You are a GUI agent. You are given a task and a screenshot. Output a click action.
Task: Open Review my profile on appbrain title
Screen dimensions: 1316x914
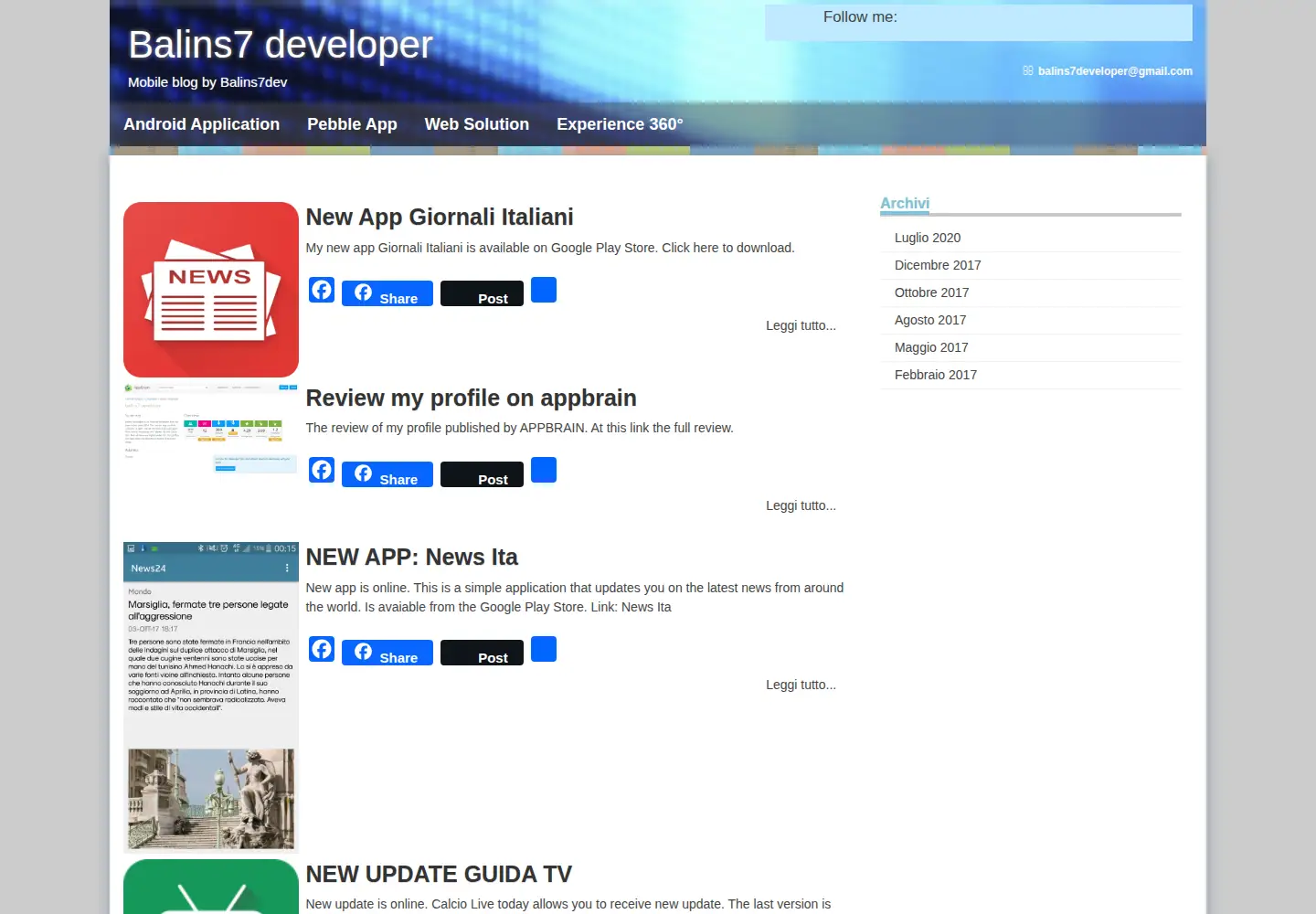[x=471, y=399]
